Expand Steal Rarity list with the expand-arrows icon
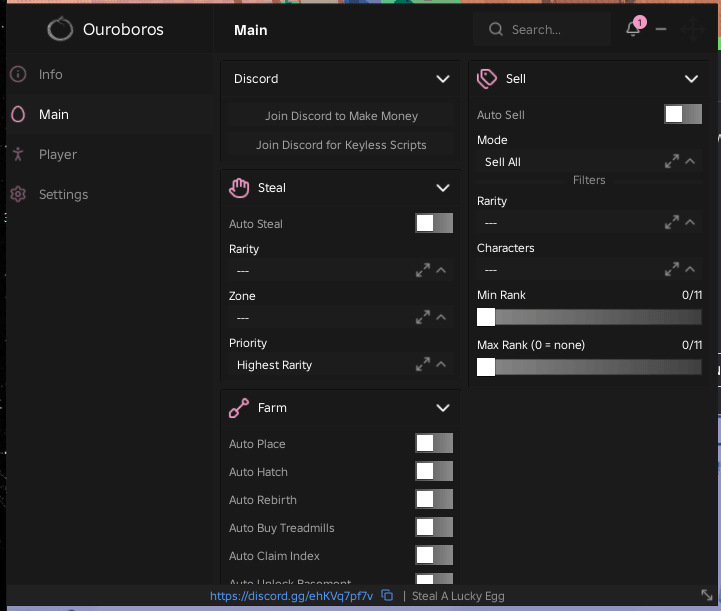This screenshot has width=721, height=611. 423,270
